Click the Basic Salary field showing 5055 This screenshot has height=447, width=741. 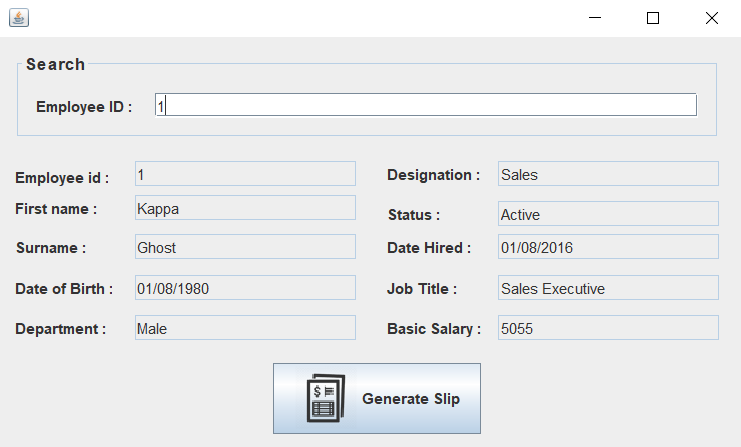(x=608, y=328)
